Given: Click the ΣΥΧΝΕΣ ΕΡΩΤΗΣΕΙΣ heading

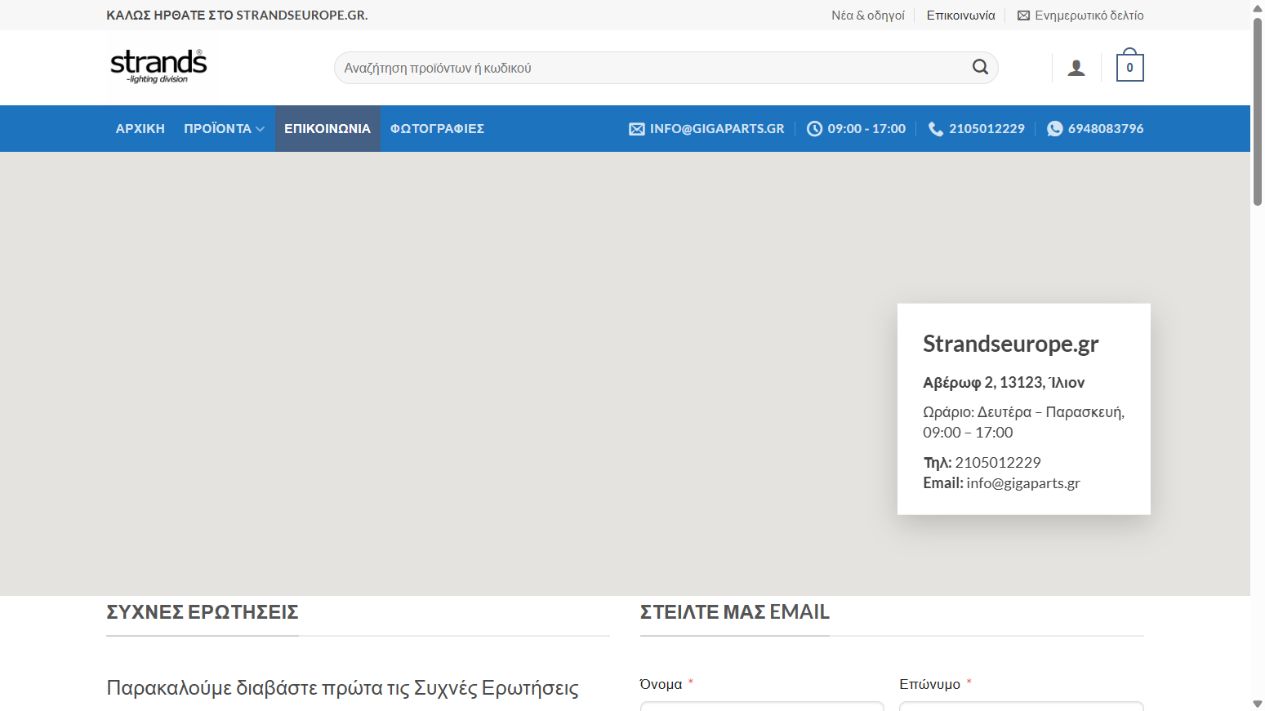Looking at the screenshot, I should pyautogui.click(x=202, y=612).
